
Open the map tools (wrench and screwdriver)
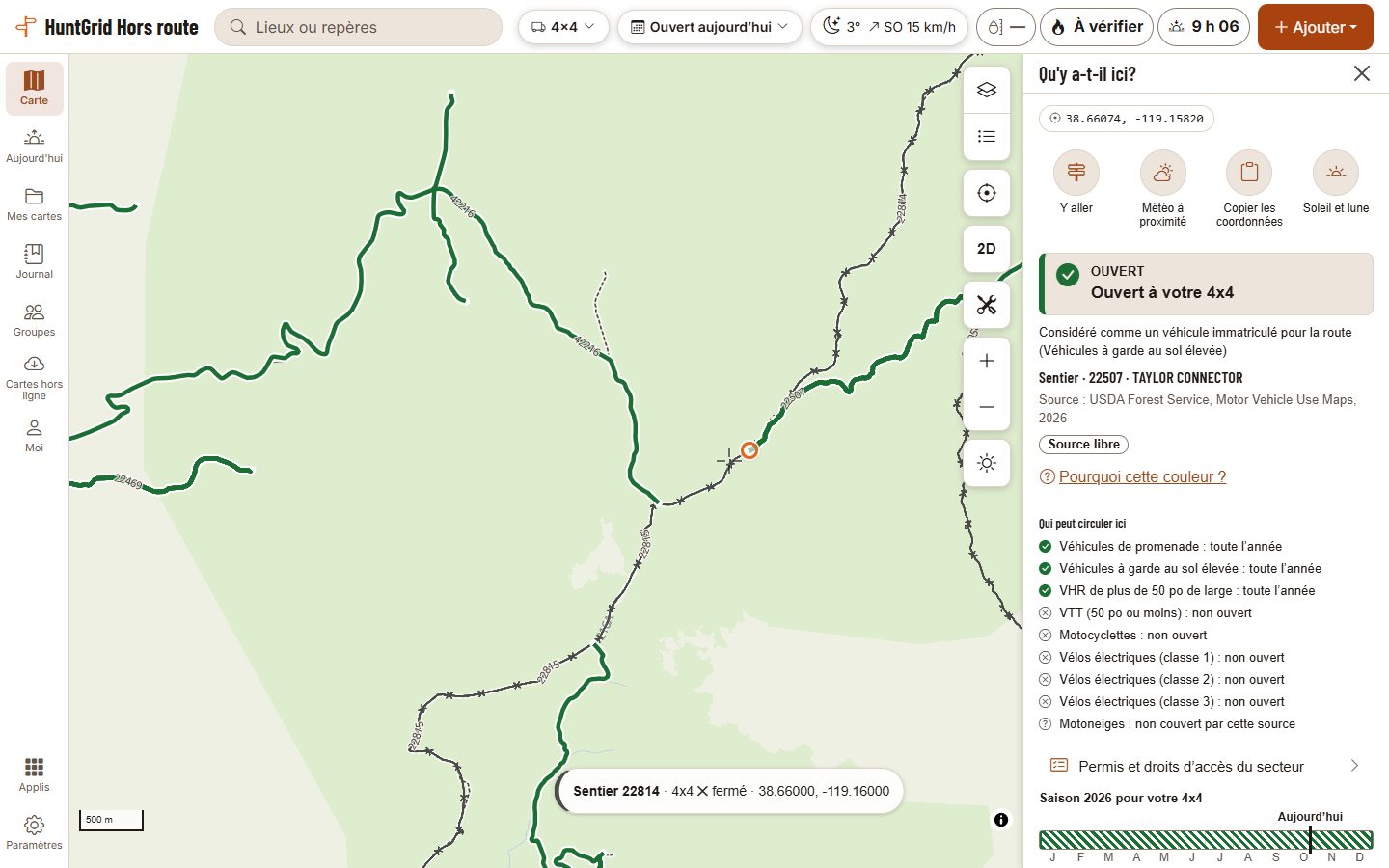(x=986, y=306)
